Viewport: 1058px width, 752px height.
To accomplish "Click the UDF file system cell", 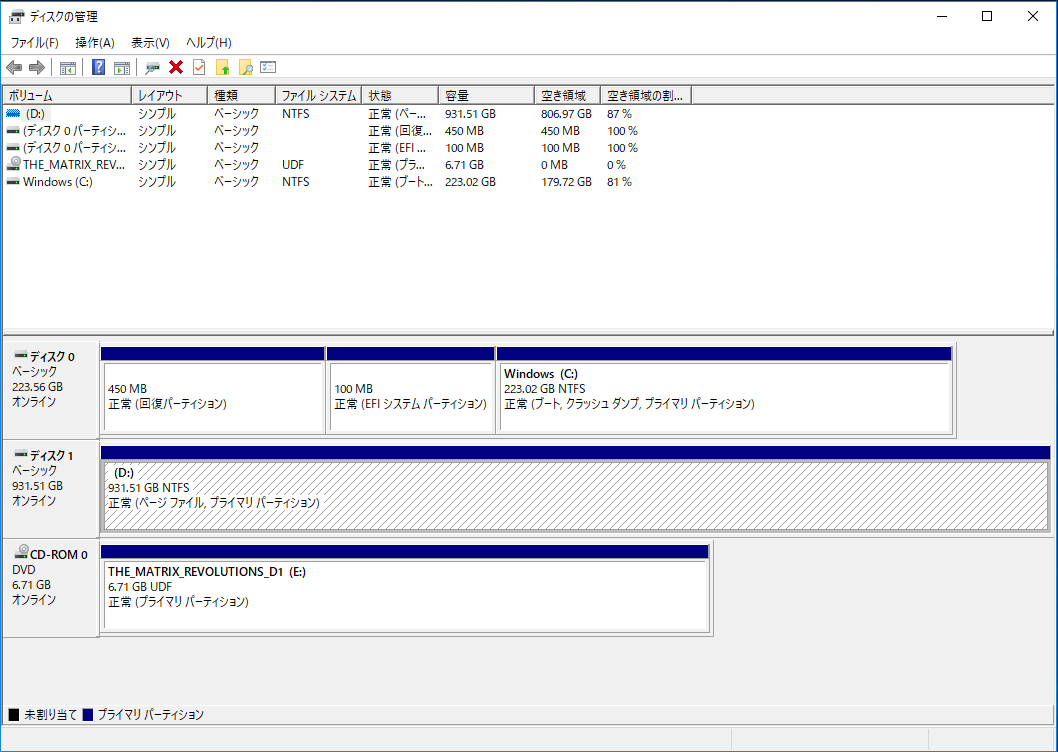I will tap(293, 165).
